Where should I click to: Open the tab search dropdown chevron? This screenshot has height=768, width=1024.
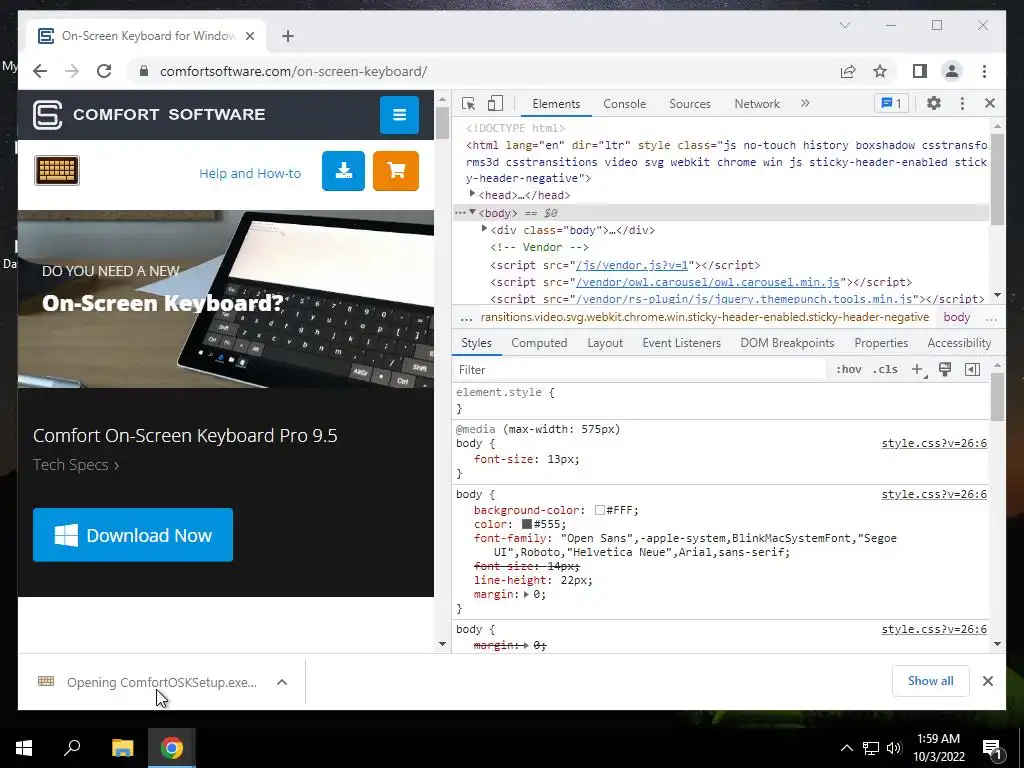point(844,25)
